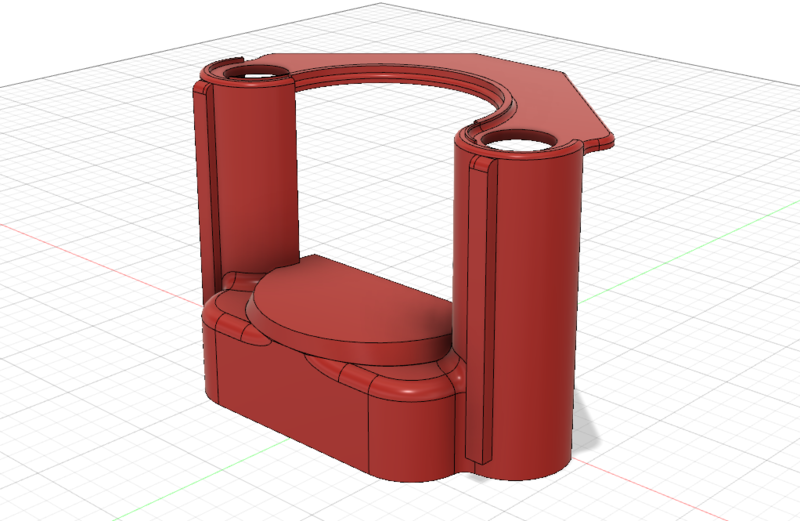This screenshot has width=800, height=521.
Task: Pick the left cylinder's top hole
Action: (257, 72)
